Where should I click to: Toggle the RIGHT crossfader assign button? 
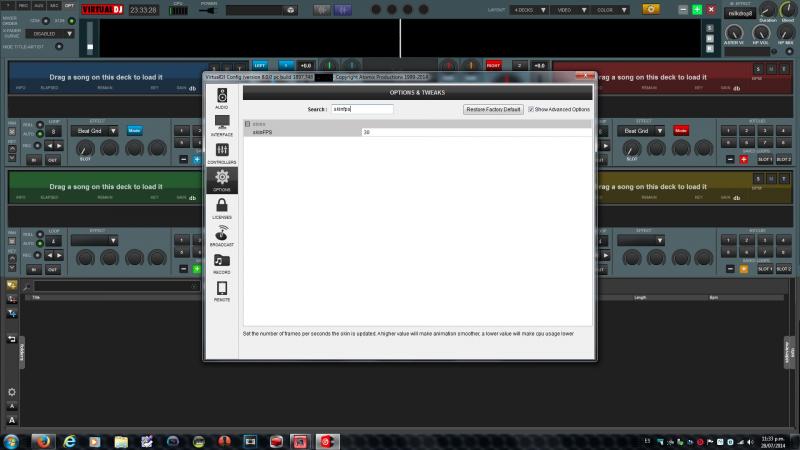pos(493,65)
